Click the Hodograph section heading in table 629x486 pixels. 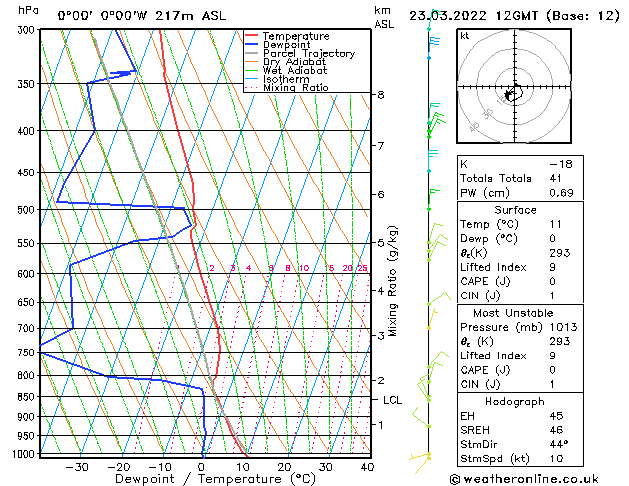(515, 402)
